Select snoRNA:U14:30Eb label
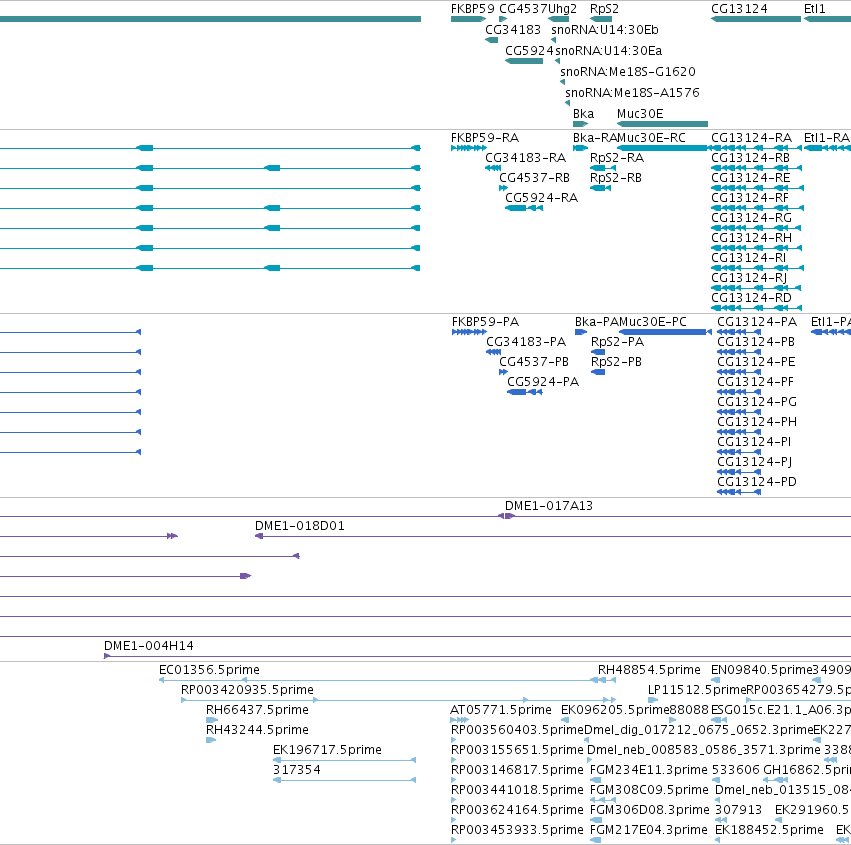The height and width of the screenshot is (845, 851). pos(605,29)
